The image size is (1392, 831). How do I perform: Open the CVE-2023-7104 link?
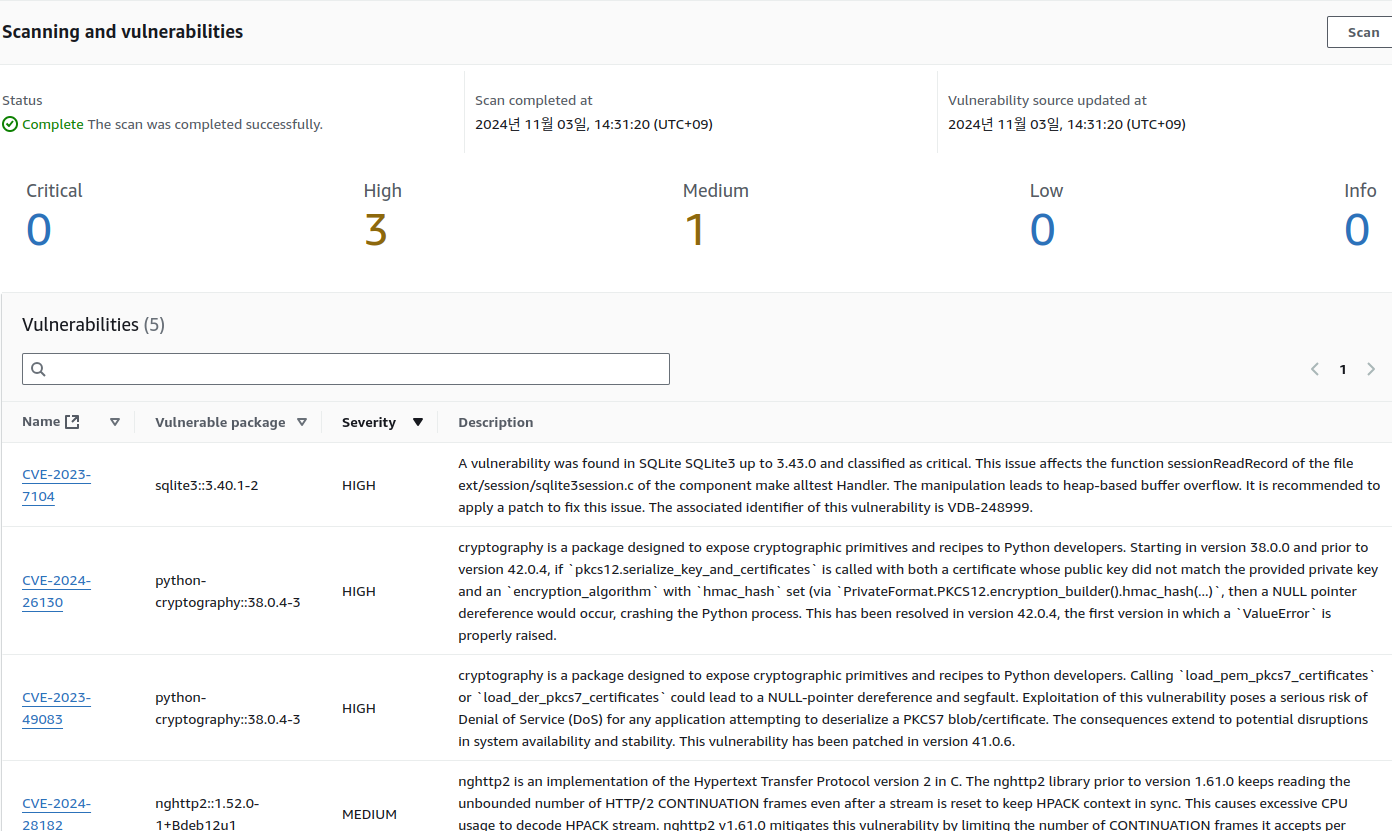[56, 485]
